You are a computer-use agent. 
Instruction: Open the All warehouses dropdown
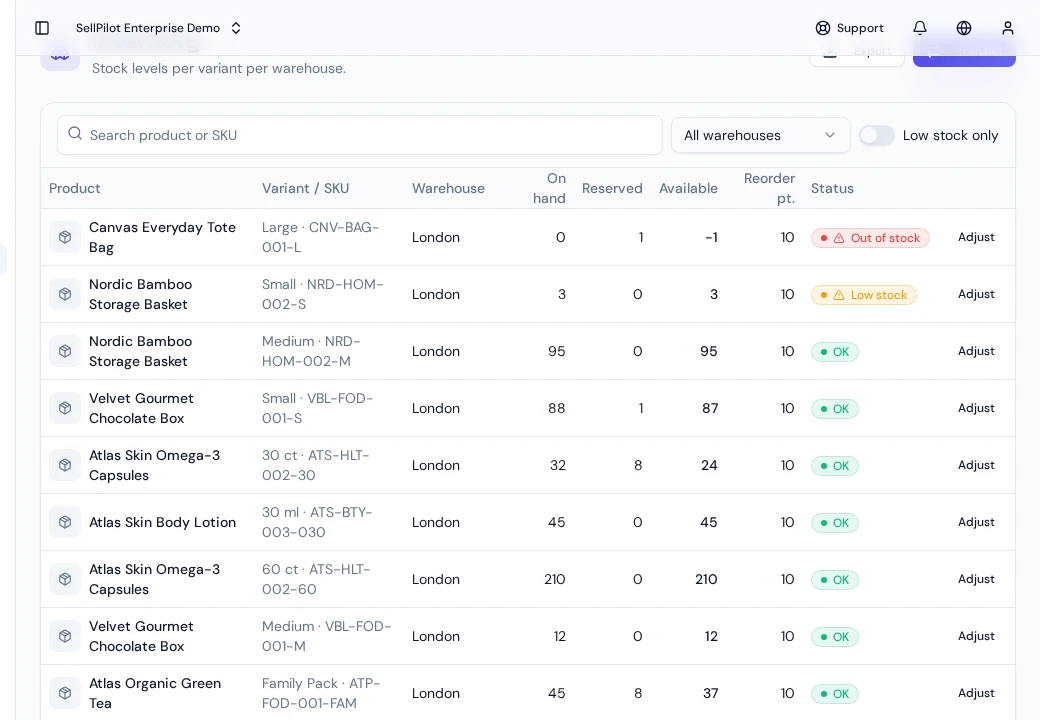tap(760, 135)
